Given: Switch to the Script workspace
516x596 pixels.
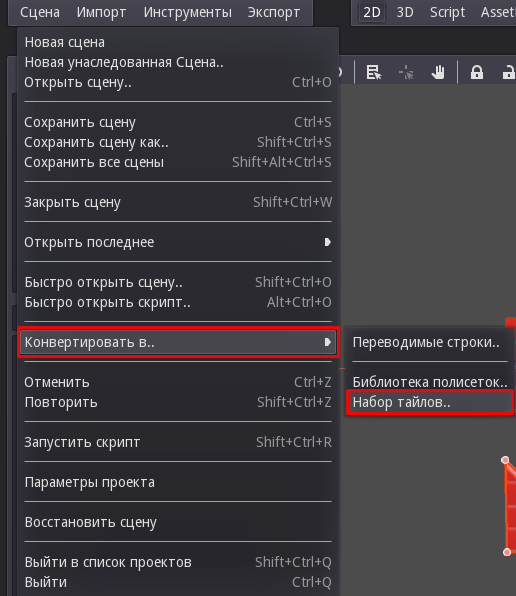Looking at the screenshot, I should (x=447, y=12).
